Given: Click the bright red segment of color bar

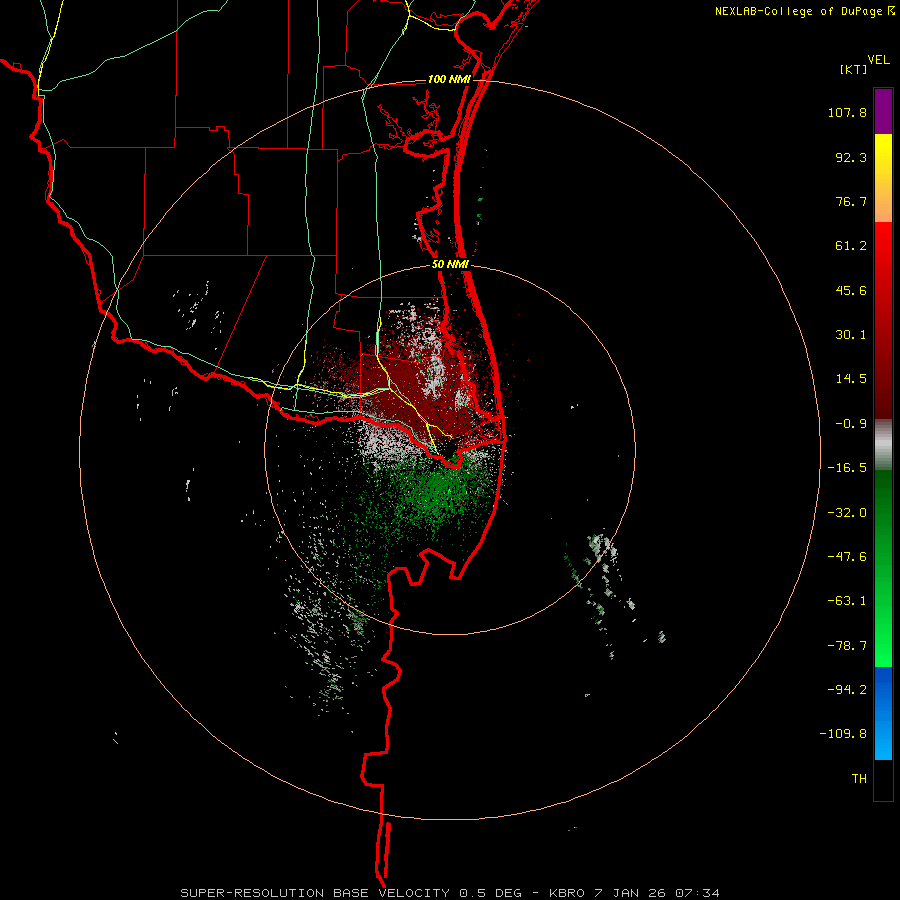Looking at the screenshot, I should pos(883,264).
